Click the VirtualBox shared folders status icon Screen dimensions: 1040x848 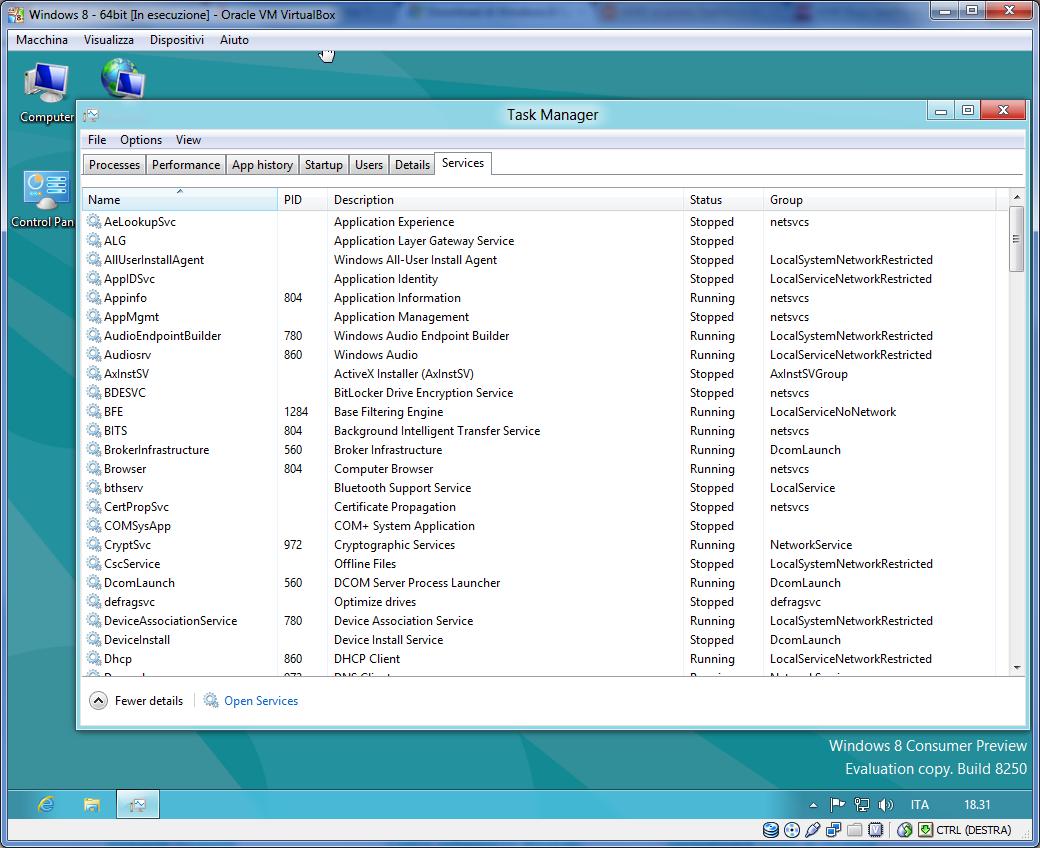click(x=854, y=830)
